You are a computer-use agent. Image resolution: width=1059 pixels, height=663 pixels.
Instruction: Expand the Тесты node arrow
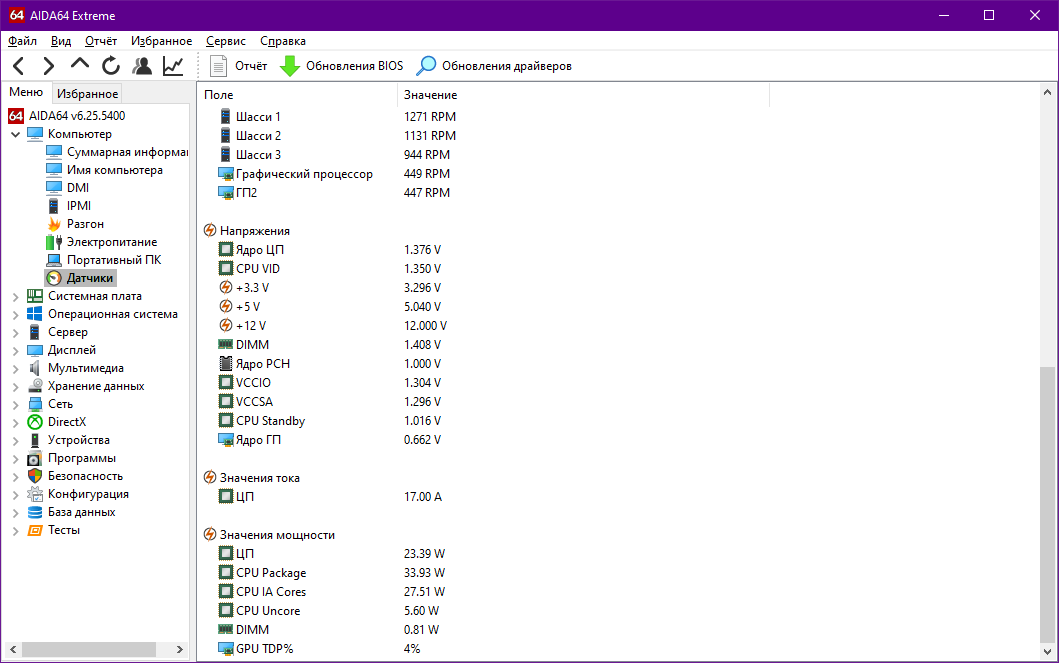click(16, 531)
